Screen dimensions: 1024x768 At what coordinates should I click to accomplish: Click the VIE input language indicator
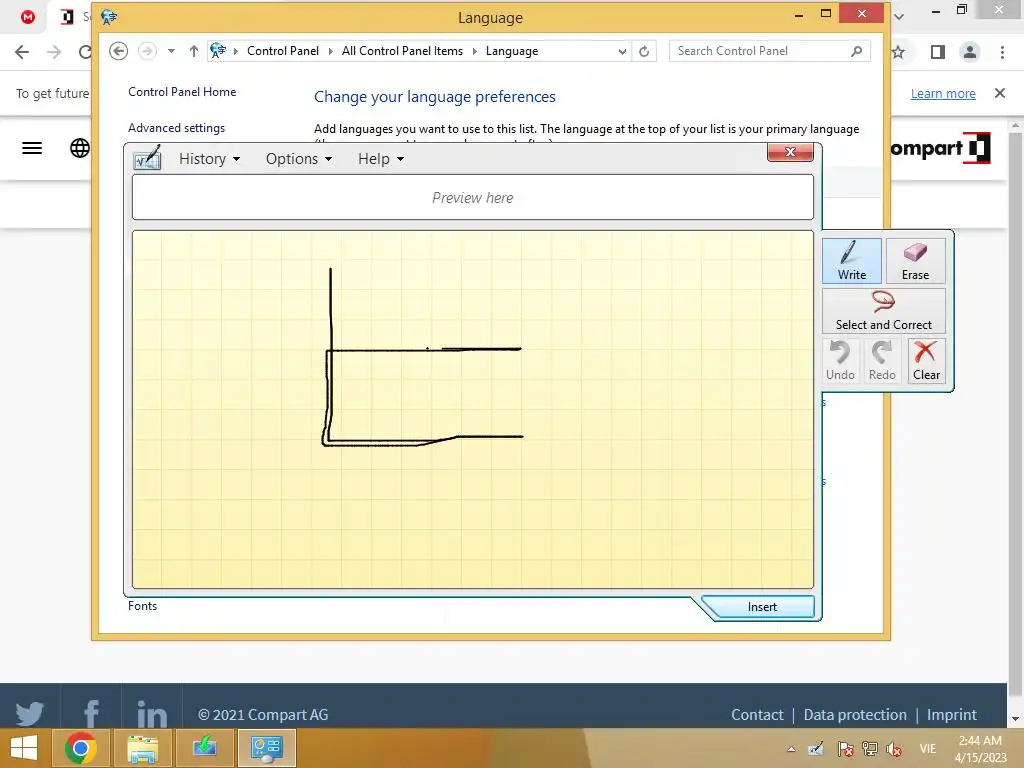click(927, 748)
